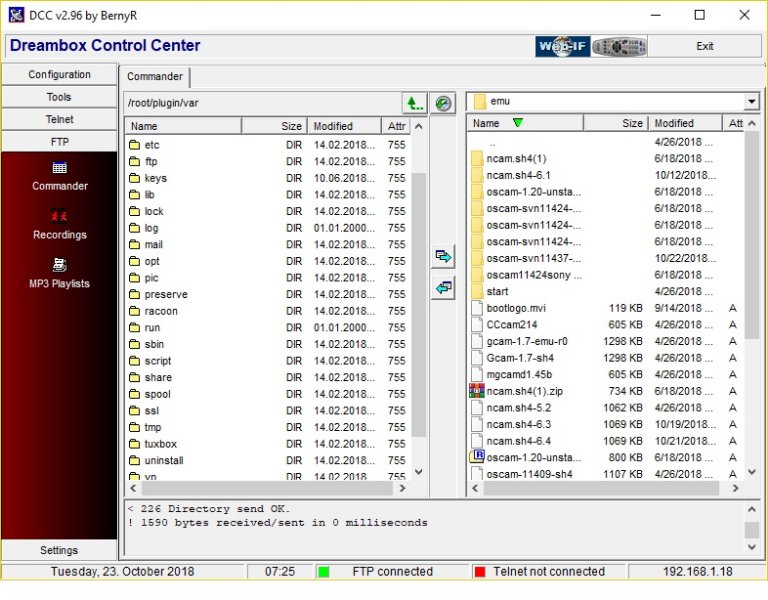Go up one directory with green arrow
Screen dimensions: 768x600
click(414, 103)
